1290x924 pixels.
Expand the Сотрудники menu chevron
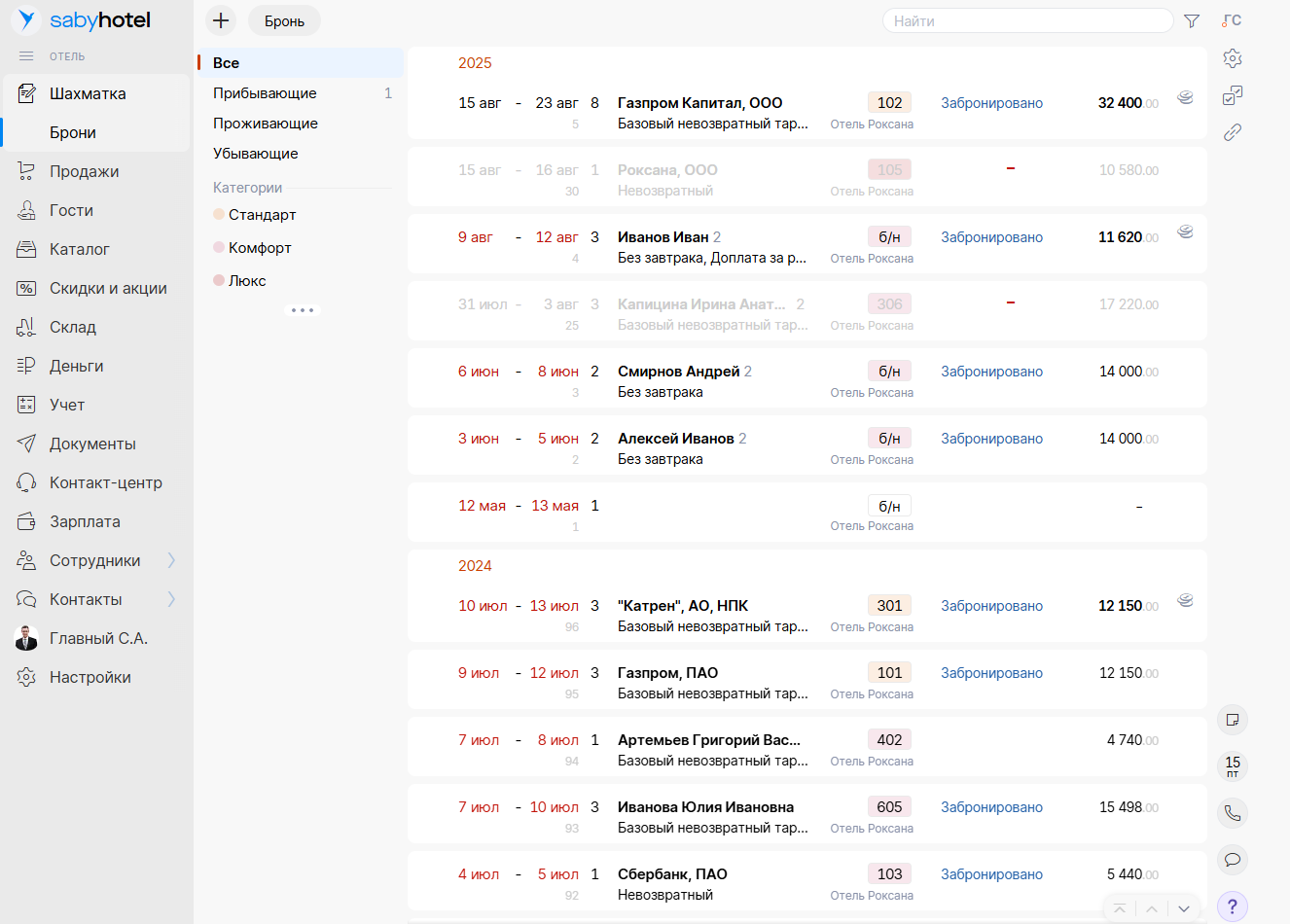point(171,560)
